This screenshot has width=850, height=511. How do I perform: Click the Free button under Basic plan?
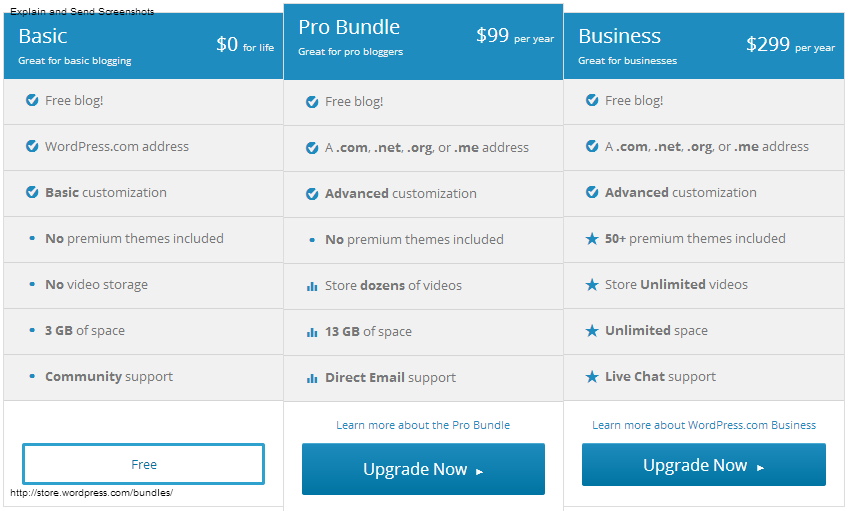143,464
